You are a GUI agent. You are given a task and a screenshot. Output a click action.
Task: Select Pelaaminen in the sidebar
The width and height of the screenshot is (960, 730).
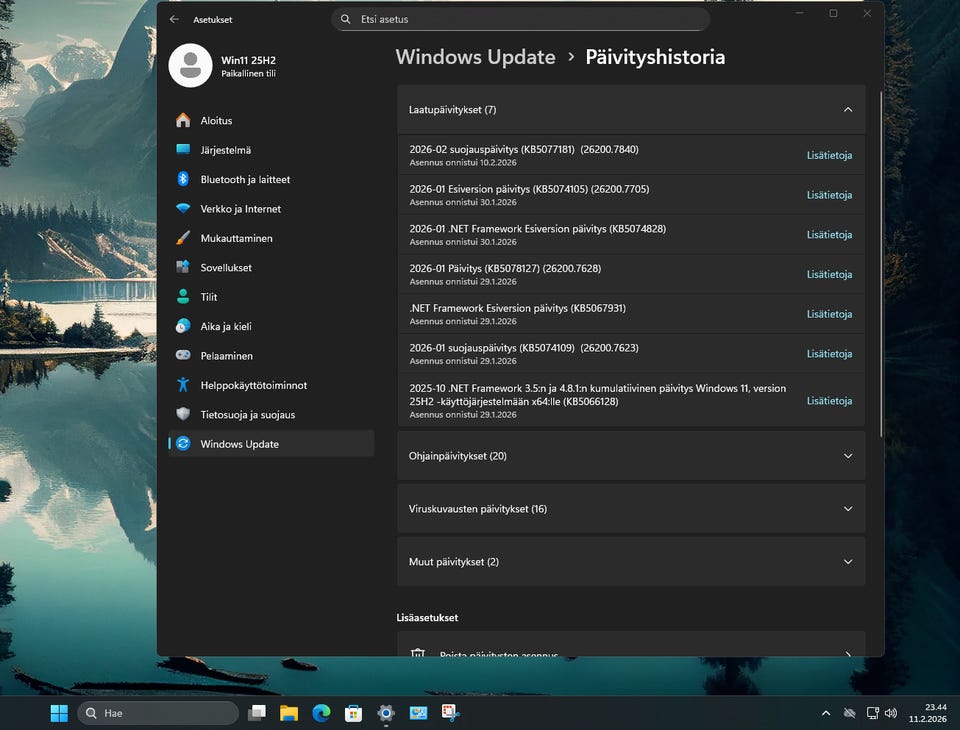(x=226, y=356)
